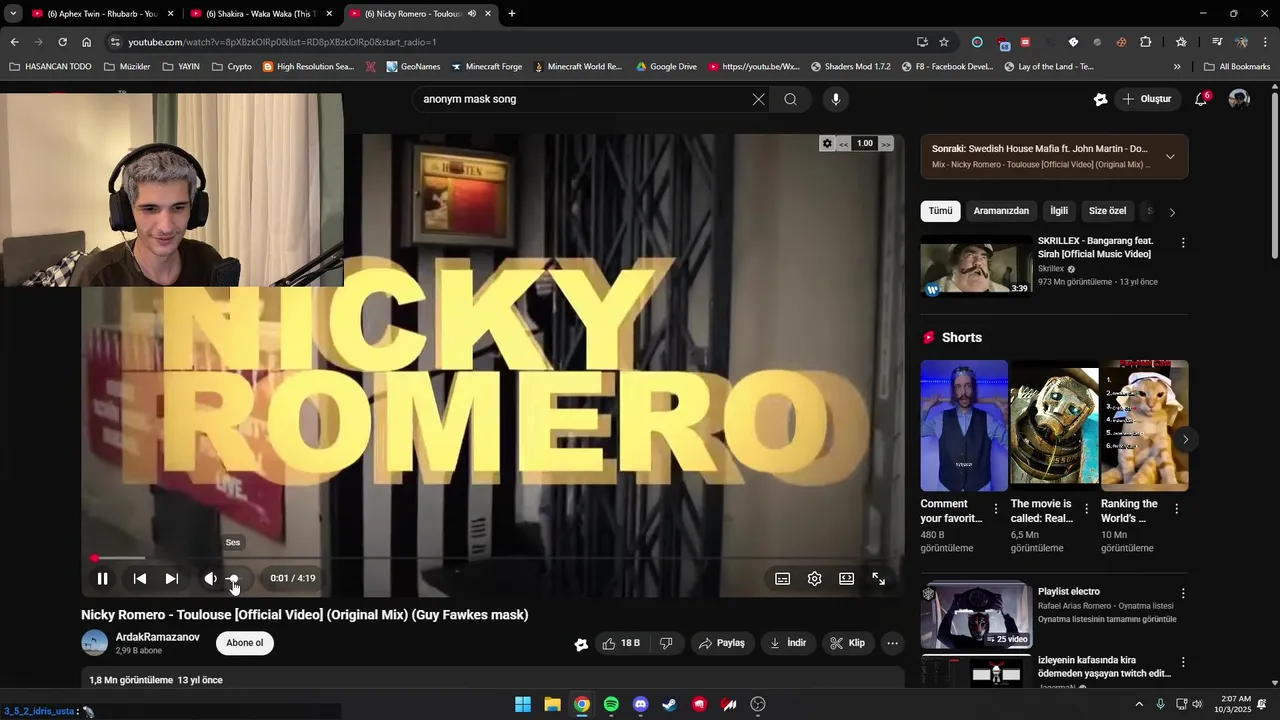
Task: Open more actions menu under the video
Action: (893, 643)
